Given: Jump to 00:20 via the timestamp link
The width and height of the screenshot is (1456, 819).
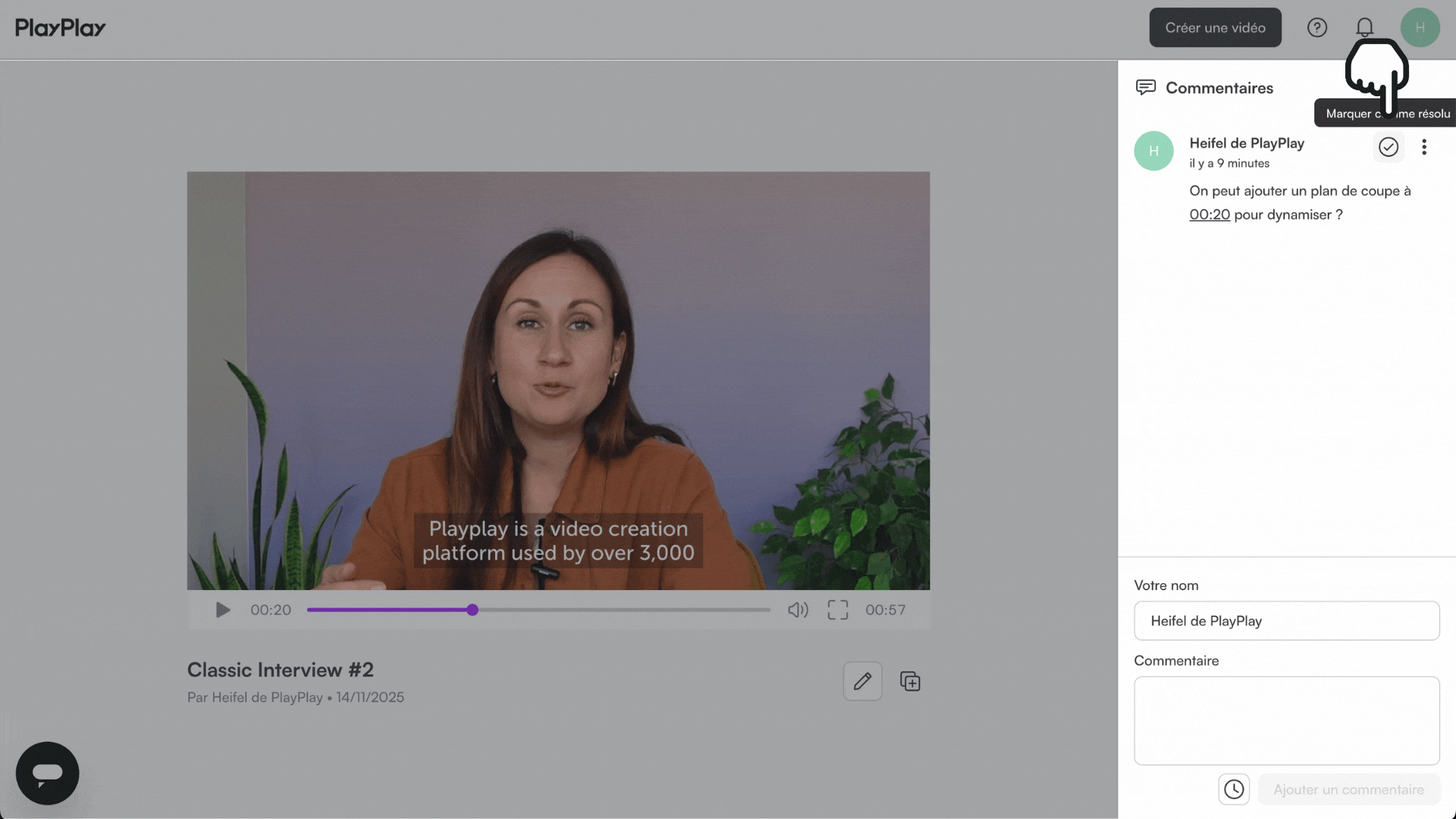Looking at the screenshot, I should tap(1210, 214).
